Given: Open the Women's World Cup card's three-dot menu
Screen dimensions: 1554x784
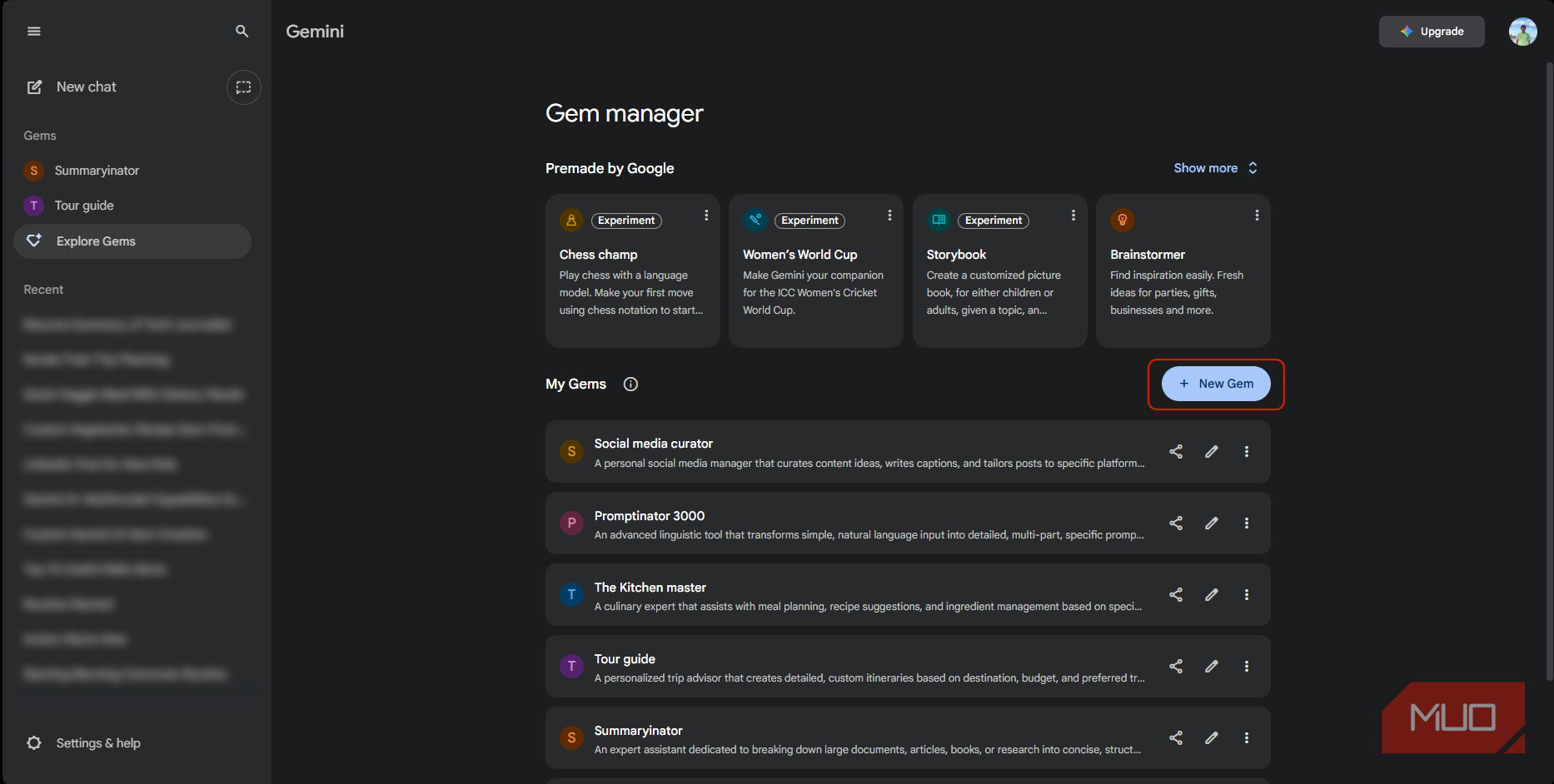Looking at the screenshot, I should (889, 216).
